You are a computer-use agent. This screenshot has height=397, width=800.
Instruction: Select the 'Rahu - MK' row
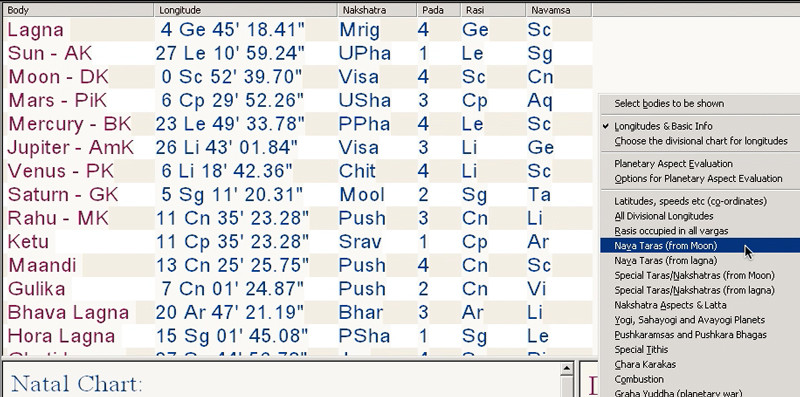pos(298,218)
